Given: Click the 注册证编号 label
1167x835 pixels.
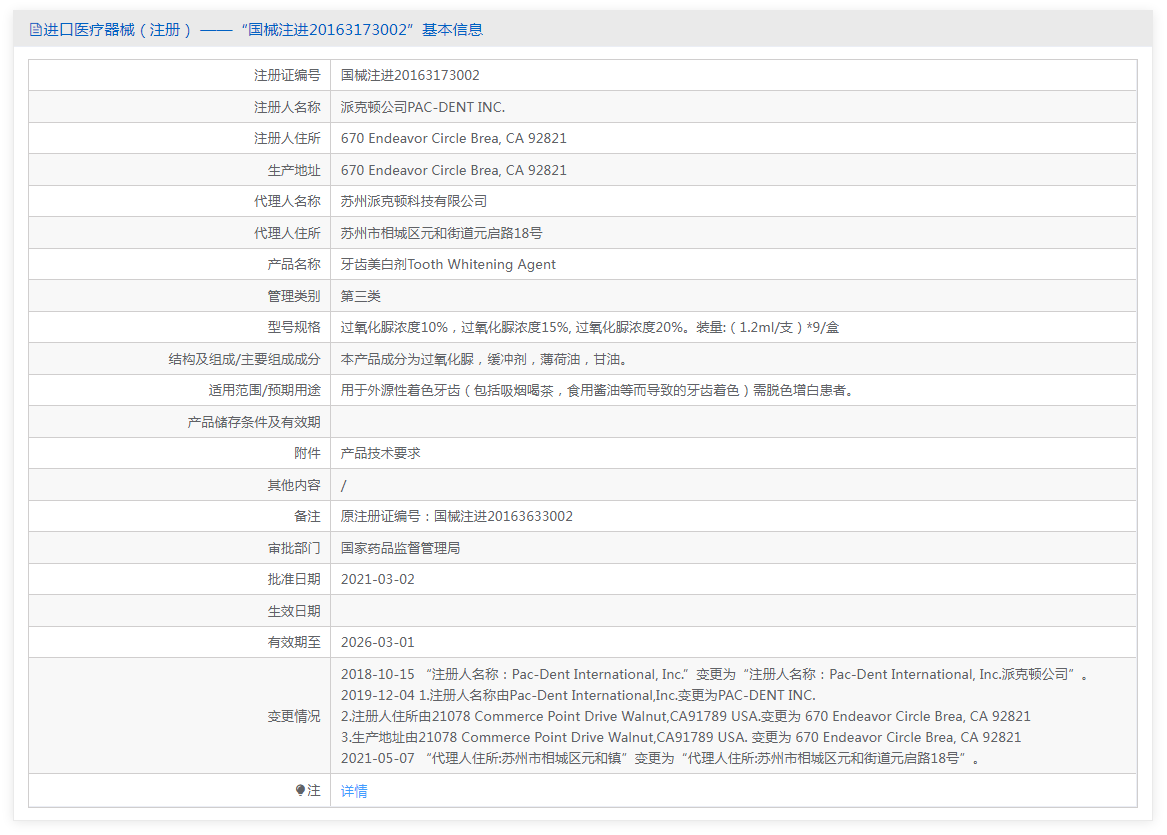Looking at the screenshot, I should (287, 75).
